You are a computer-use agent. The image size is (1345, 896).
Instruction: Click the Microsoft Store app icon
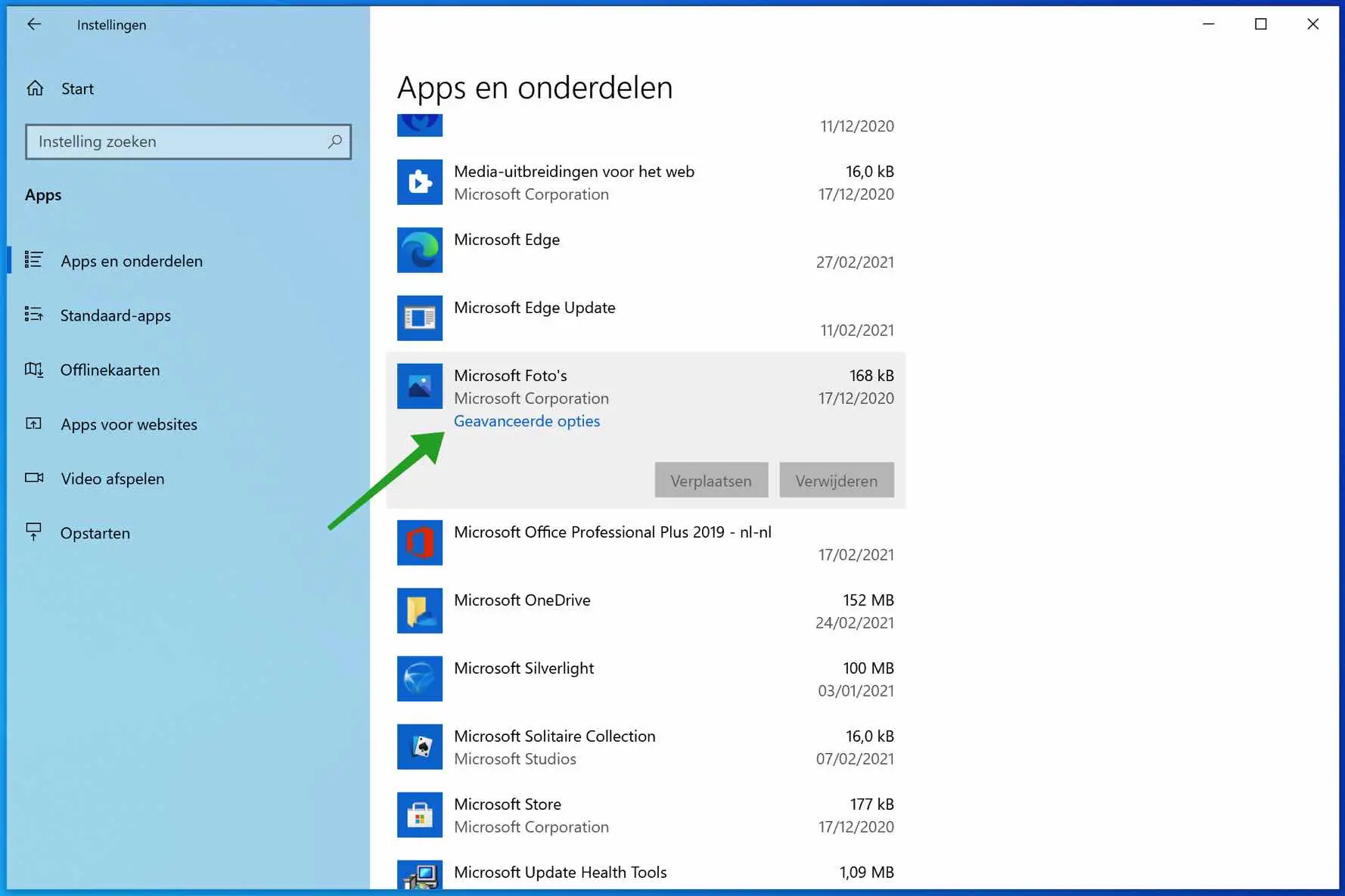tap(420, 815)
